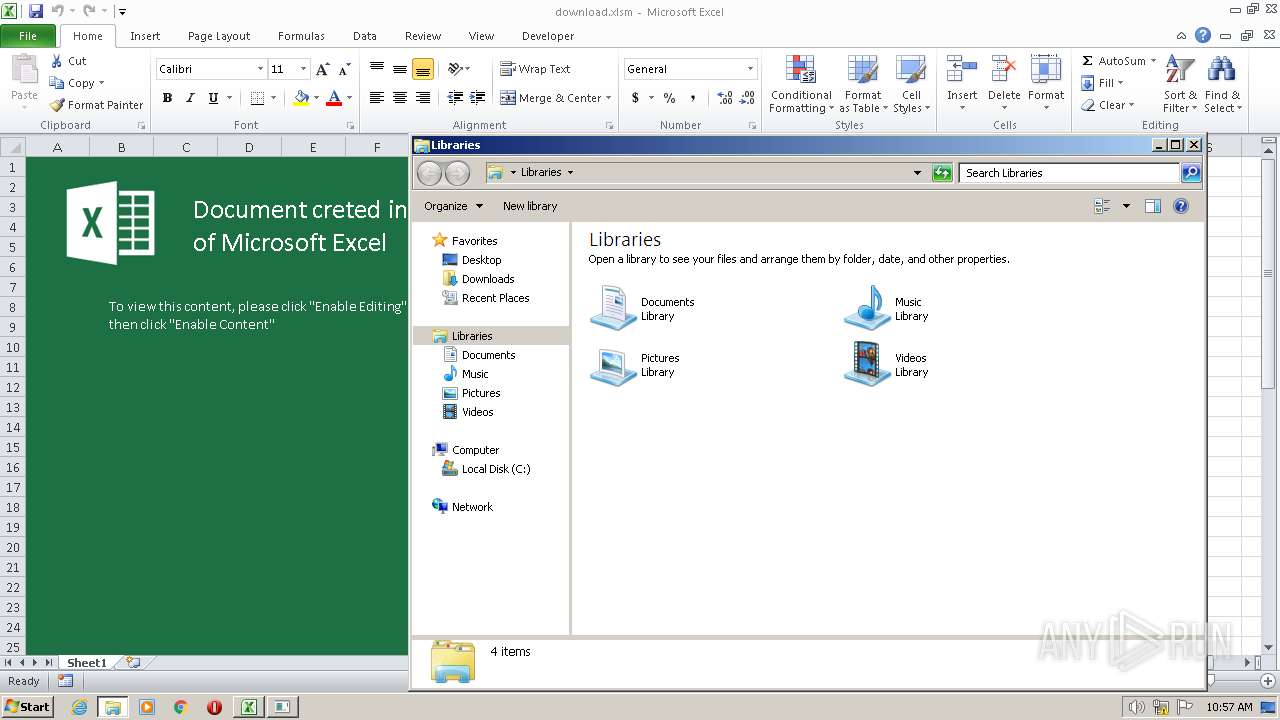Click the Sheet1 worksheet tab

click(86, 663)
